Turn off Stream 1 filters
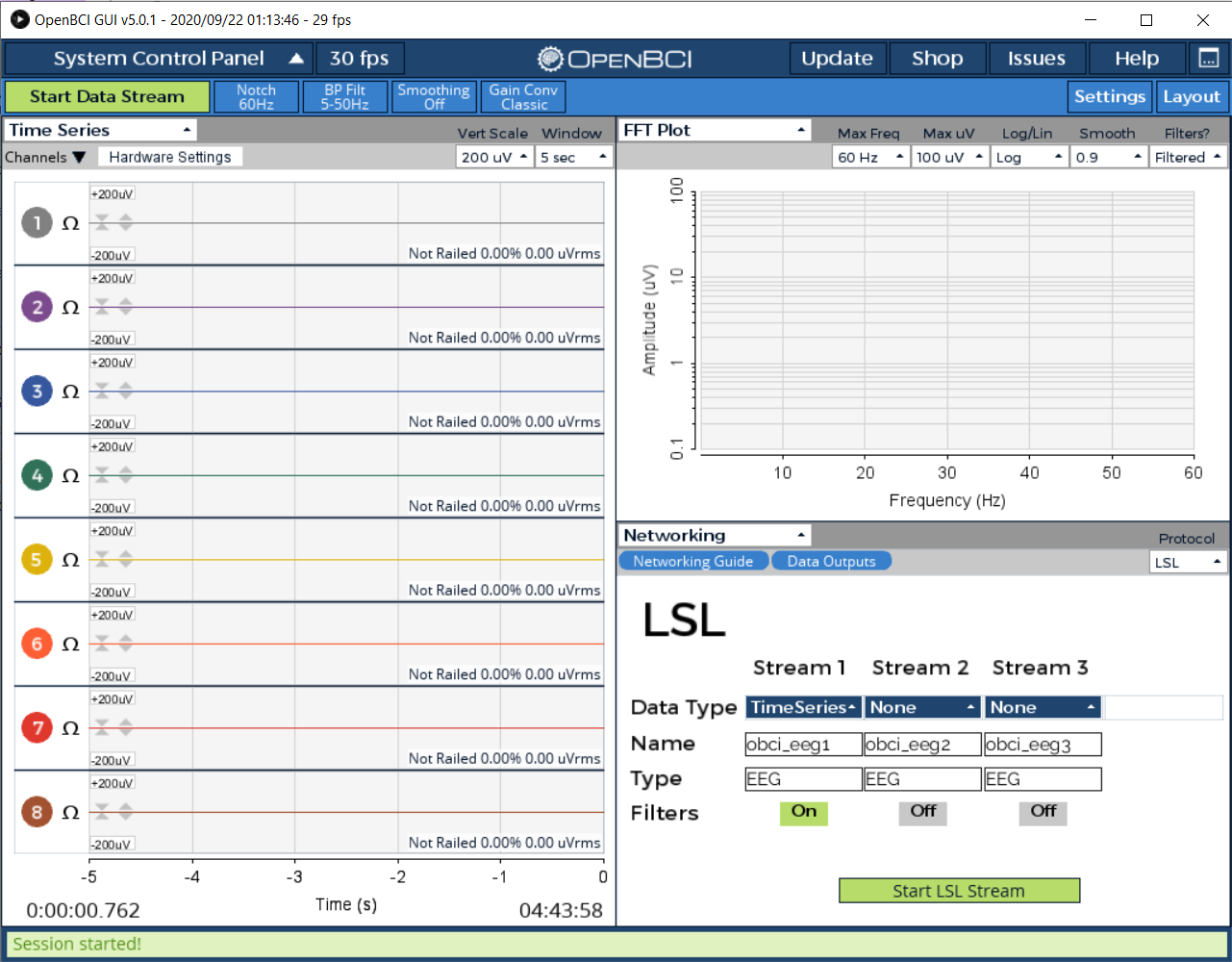Viewport: 1232px width, 962px height. pyautogui.click(x=804, y=812)
